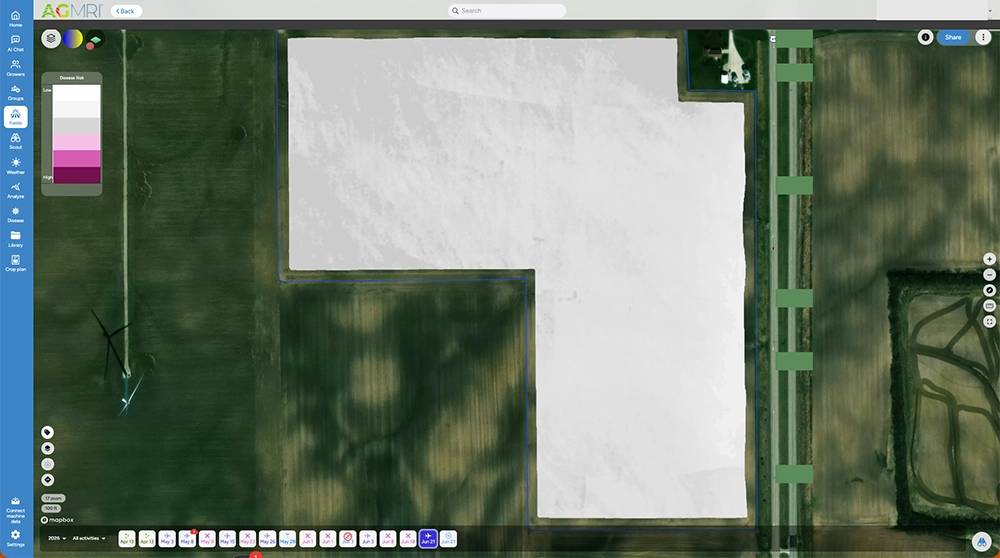
Task: Toggle the map layers stack button
Action: pos(51,38)
